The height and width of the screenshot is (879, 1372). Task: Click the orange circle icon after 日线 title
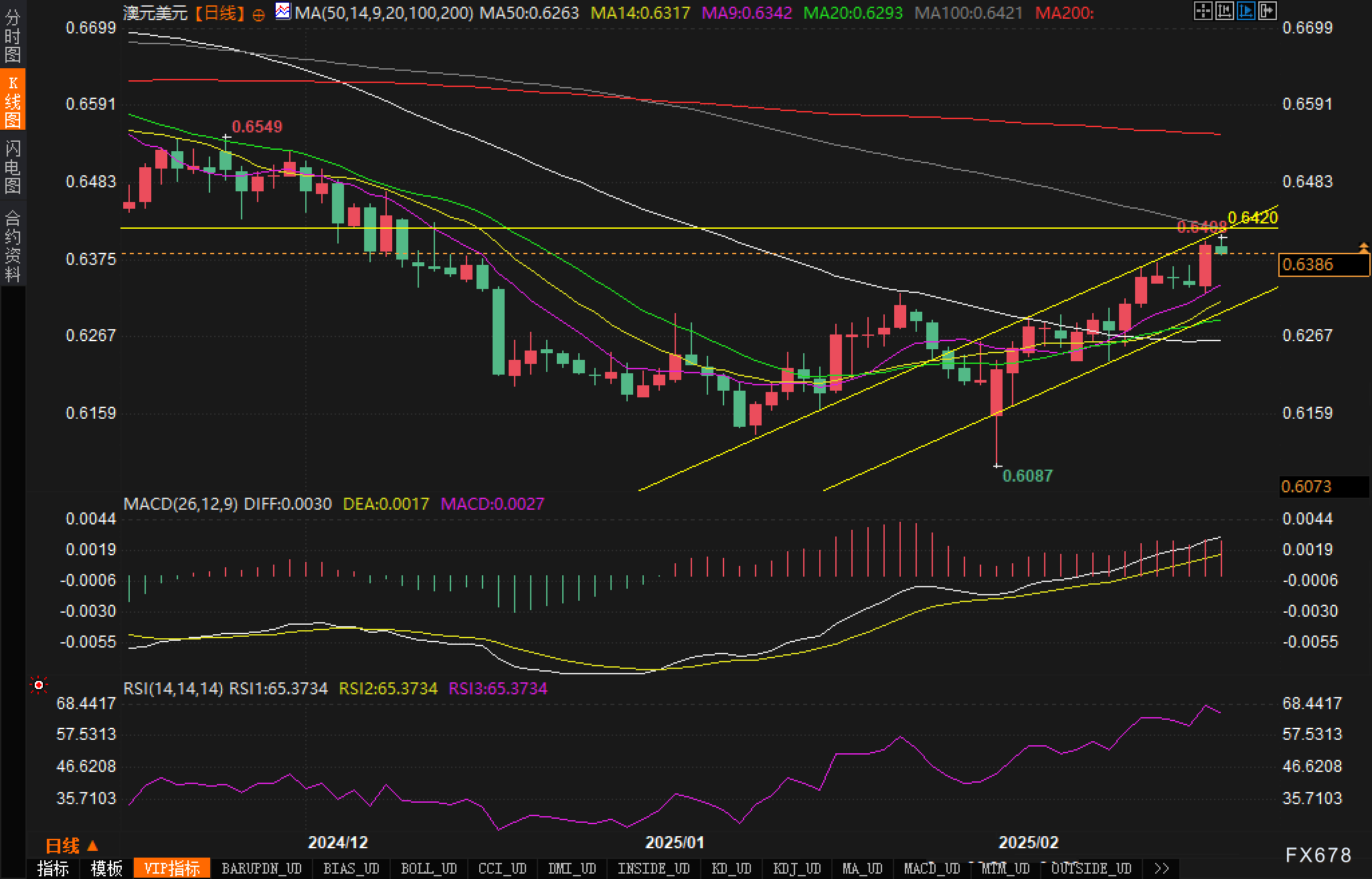pyautogui.click(x=258, y=15)
